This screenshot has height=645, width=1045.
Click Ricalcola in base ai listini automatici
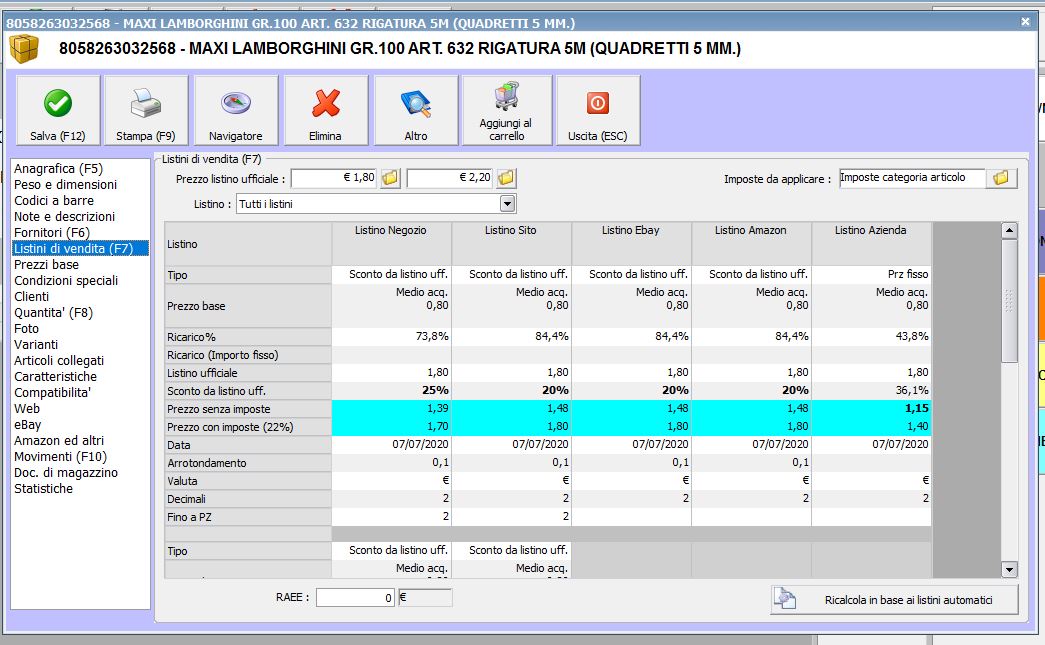click(x=894, y=600)
